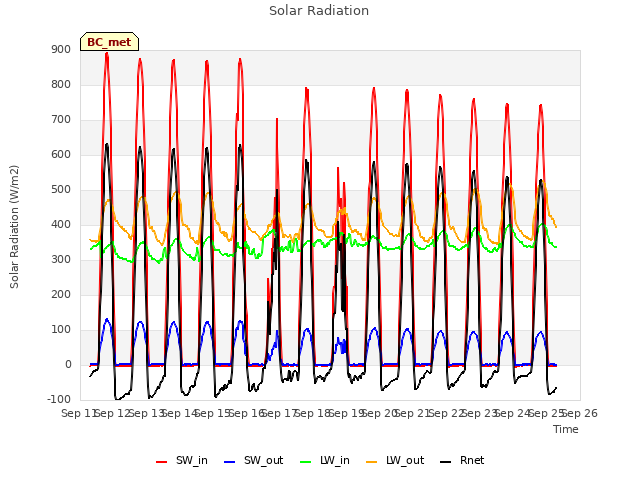Image resolution: width=640 pixels, height=480 pixels.
Task: Click the SW_in legend entry
Action: point(182,461)
